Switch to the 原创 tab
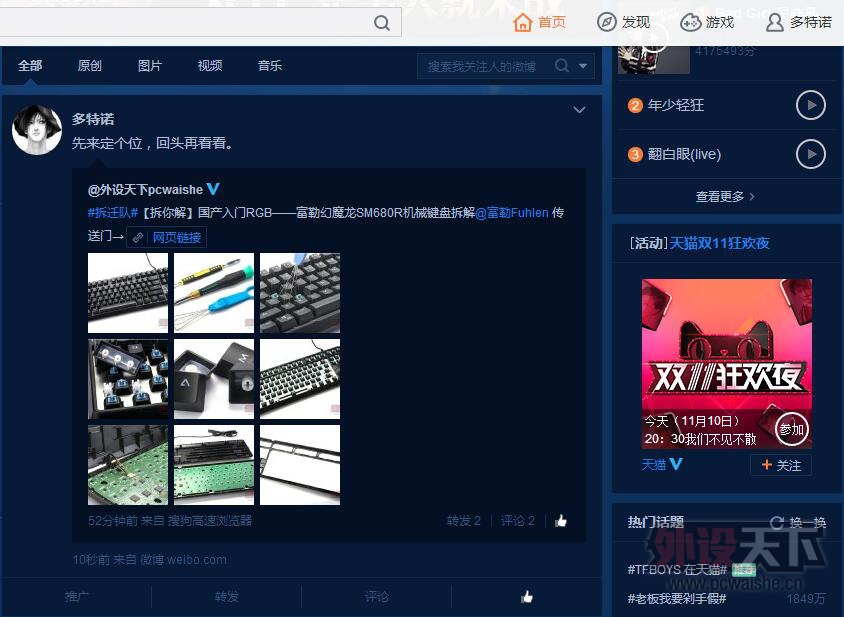 point(89,66)
